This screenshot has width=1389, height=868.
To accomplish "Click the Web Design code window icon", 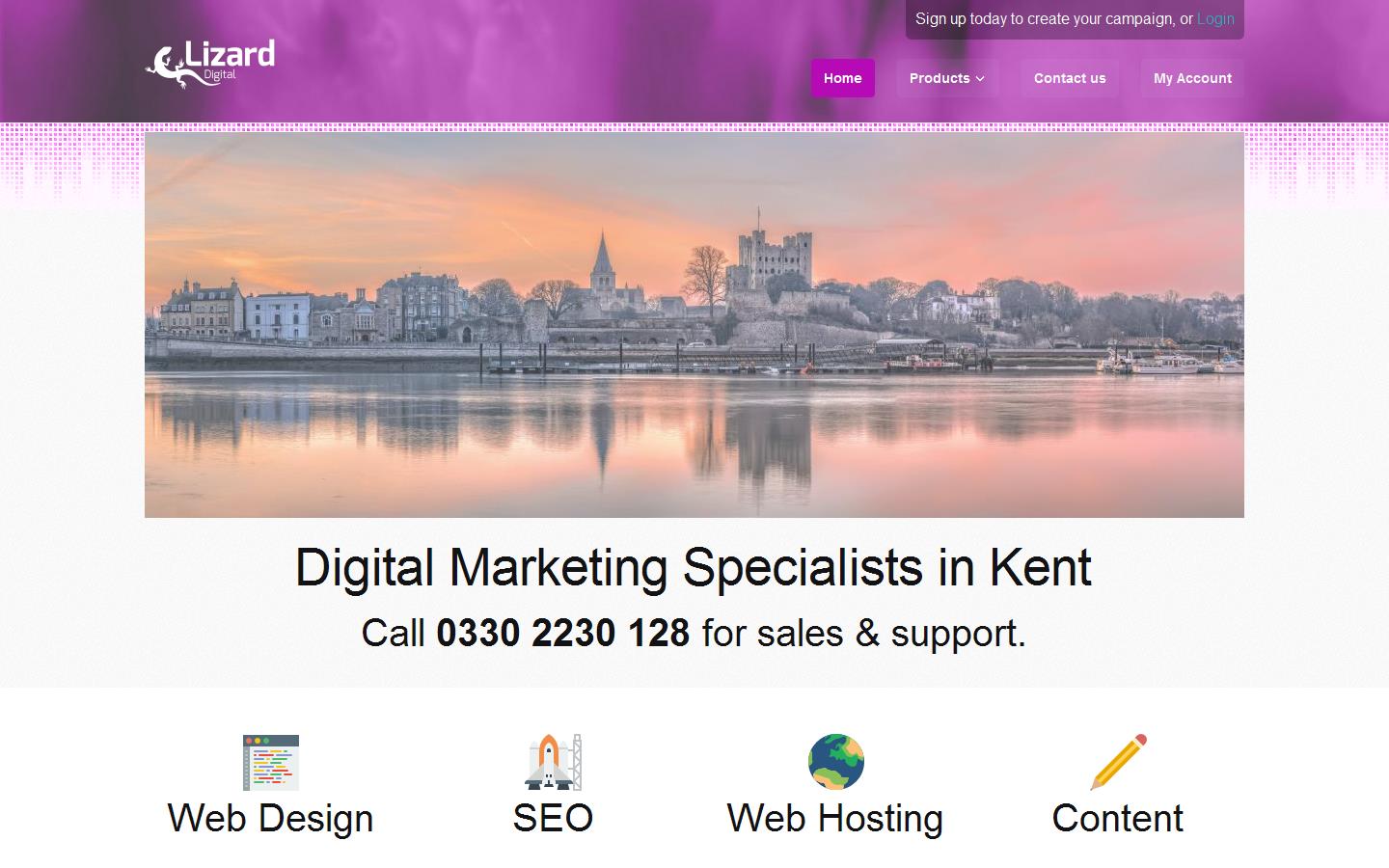I will (x=270, y=762).
